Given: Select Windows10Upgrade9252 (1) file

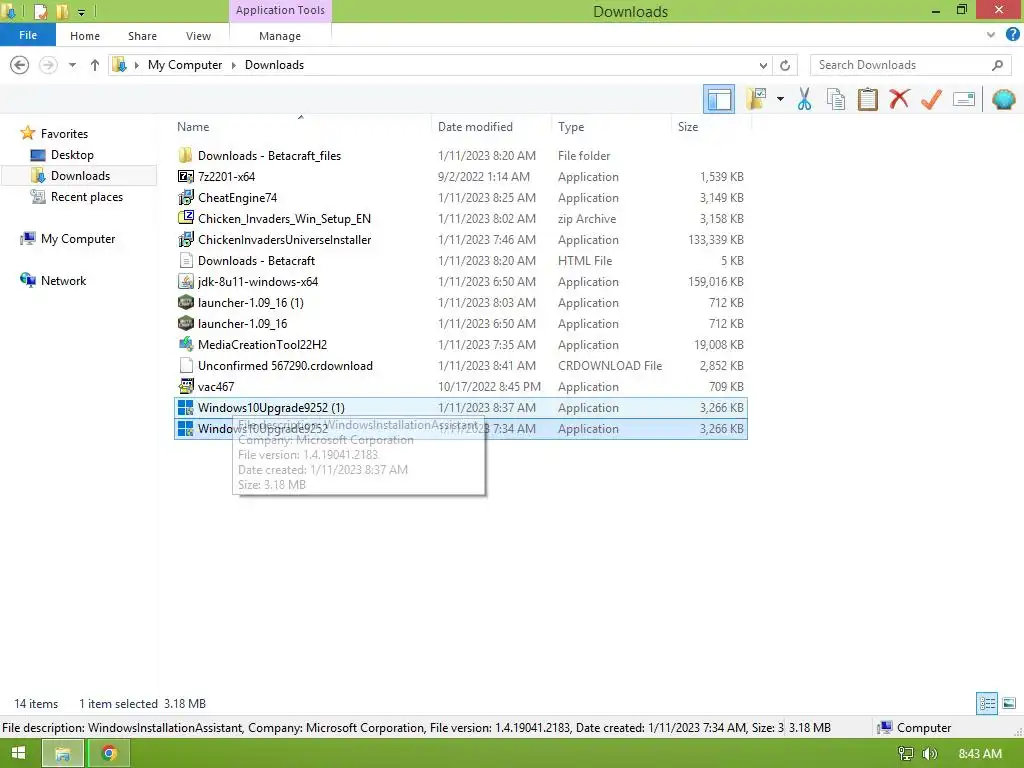Looking at the screenshot, I should pyautogui.click(x=460, y=408).
